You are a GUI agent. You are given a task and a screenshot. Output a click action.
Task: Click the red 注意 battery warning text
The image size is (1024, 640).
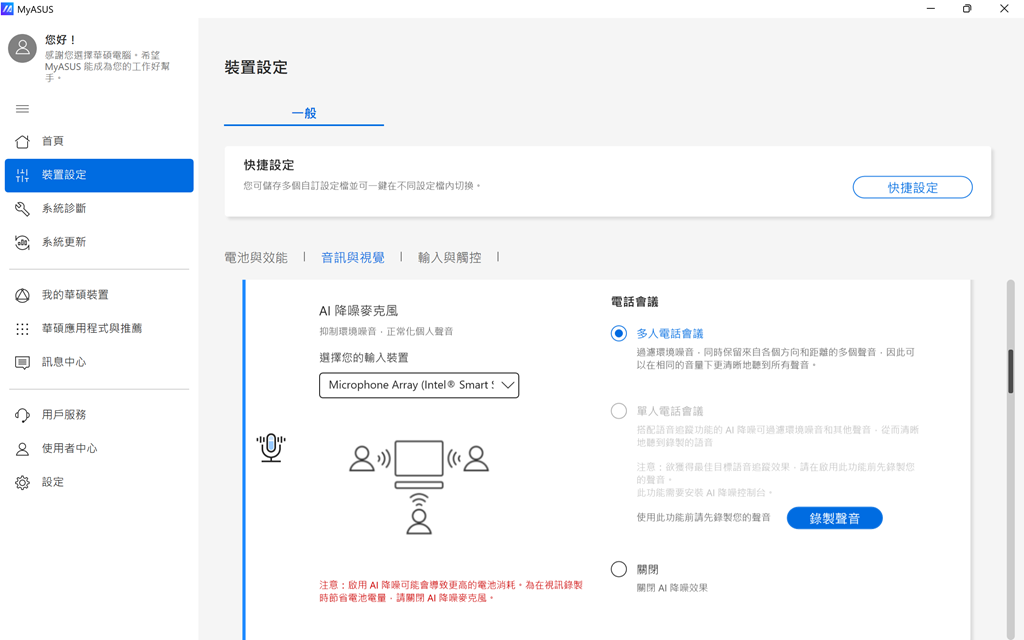pyautogui.click(x=451, y=592)
